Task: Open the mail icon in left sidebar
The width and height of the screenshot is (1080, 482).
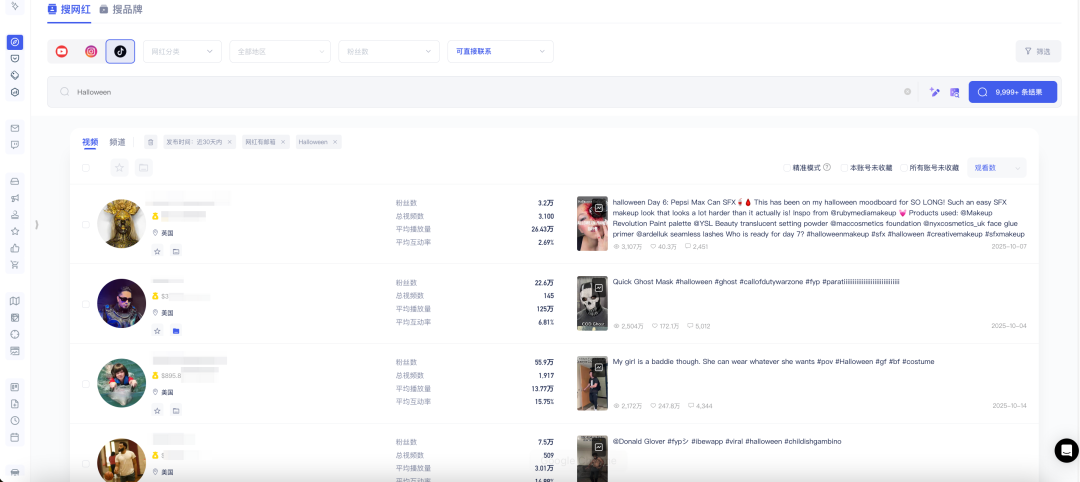Action: (15, 128)
